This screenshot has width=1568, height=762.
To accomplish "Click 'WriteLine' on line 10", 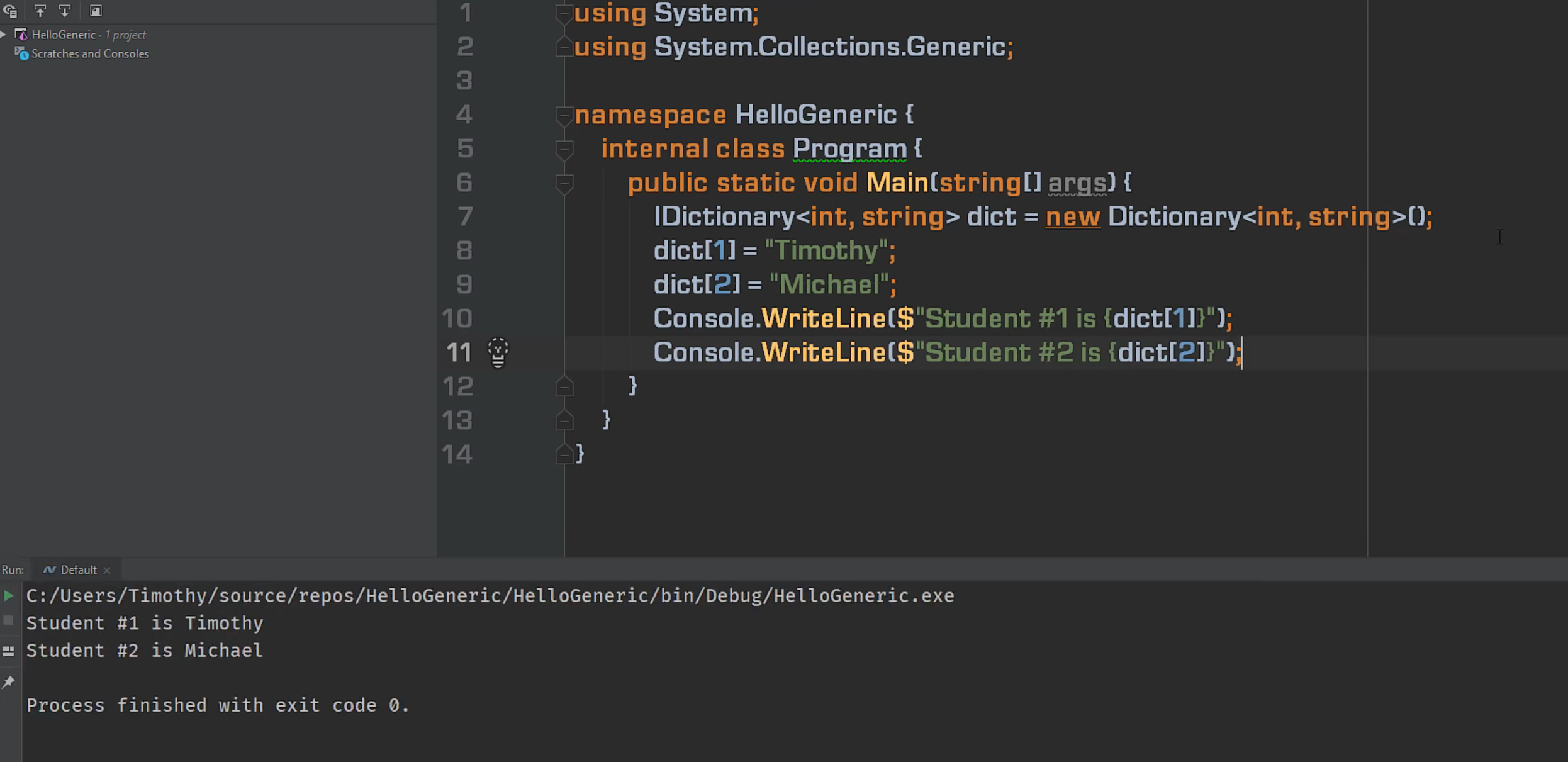I will point(824,318).
